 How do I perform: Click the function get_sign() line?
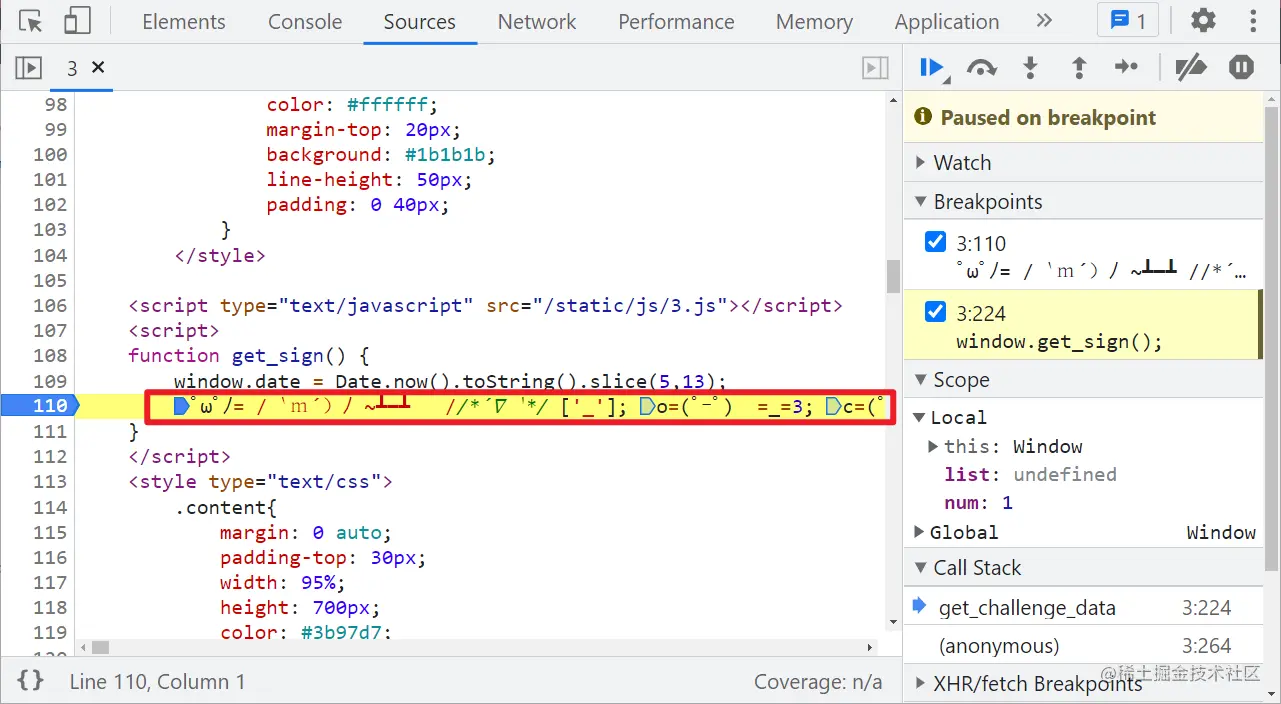(249, 355)
